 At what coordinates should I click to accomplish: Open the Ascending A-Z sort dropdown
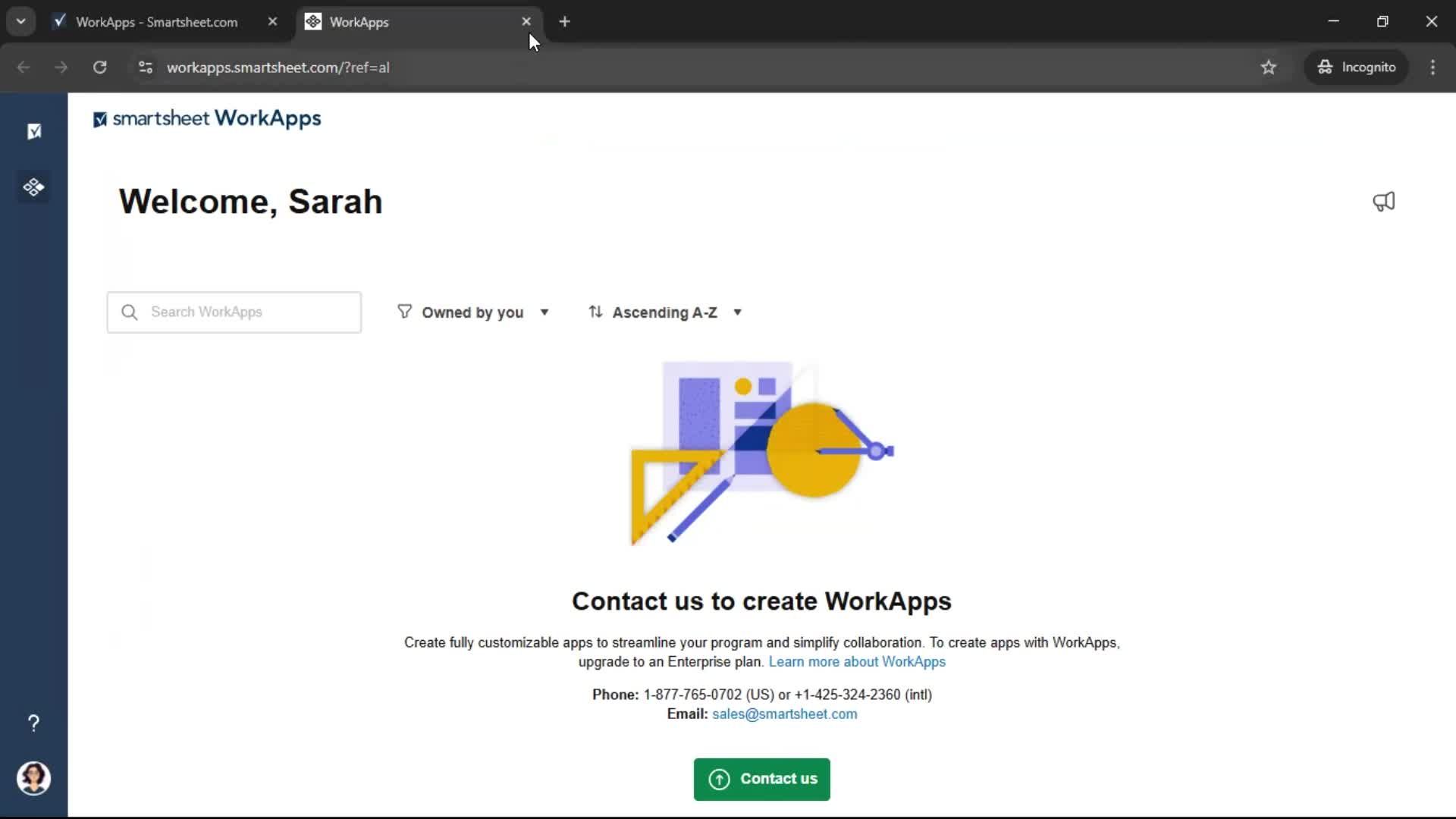click(x=665, y=312)
